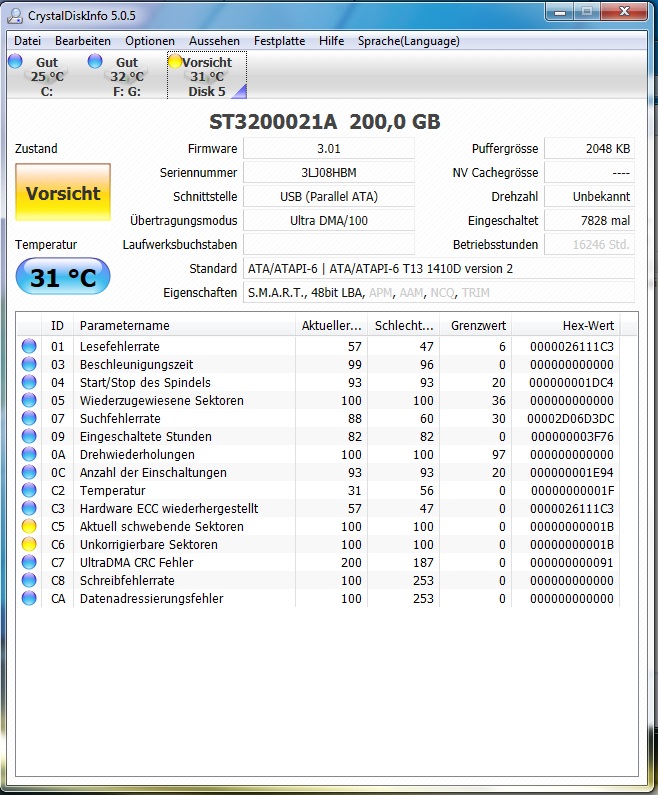Image resolution: width=658 pixels, height=795 pixels.
Task: Click the Seriennummer field 3LJ08HBM
Action: (329, 172)
